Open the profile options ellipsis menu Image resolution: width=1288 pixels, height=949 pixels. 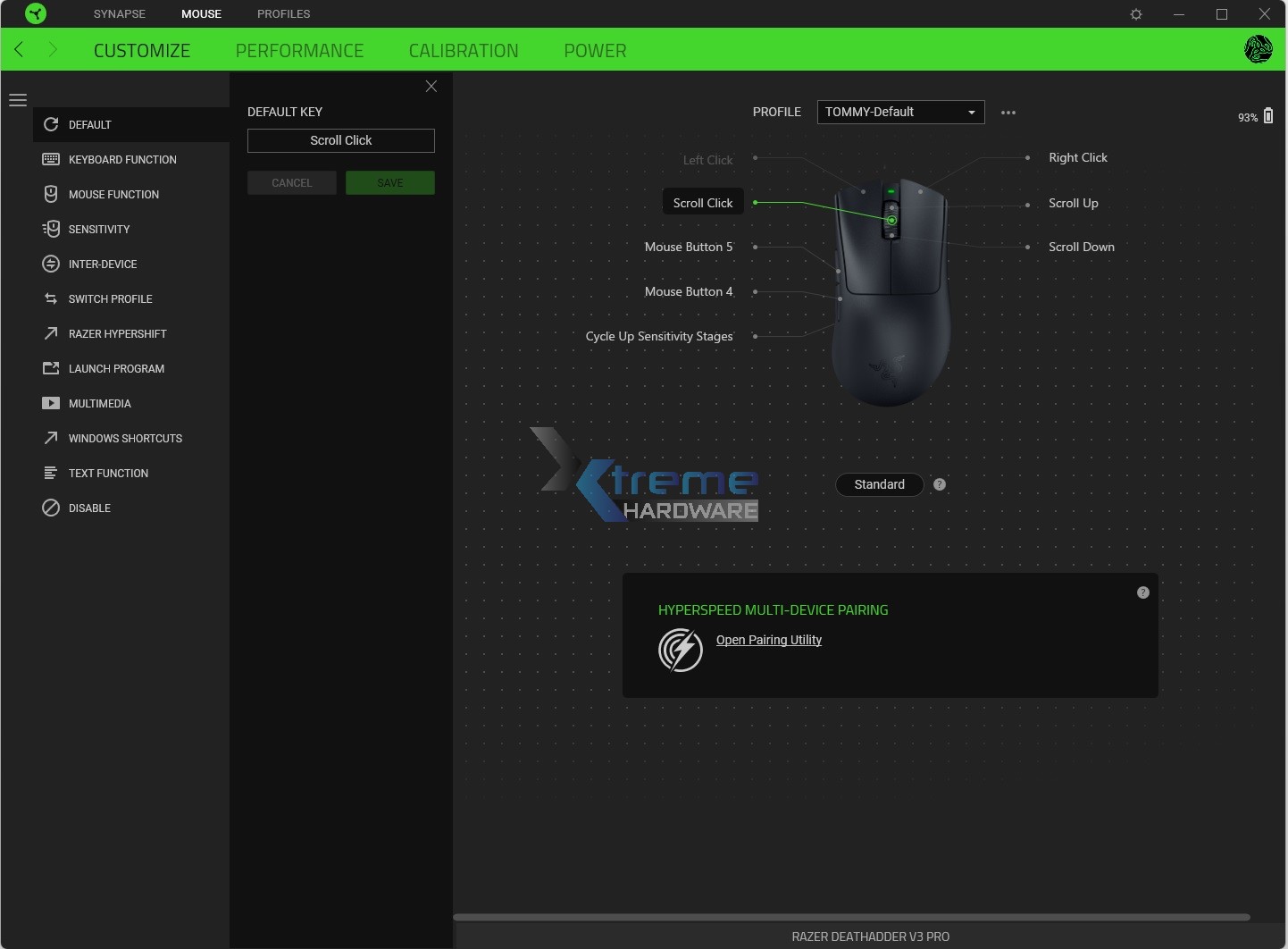(1008, 113)
